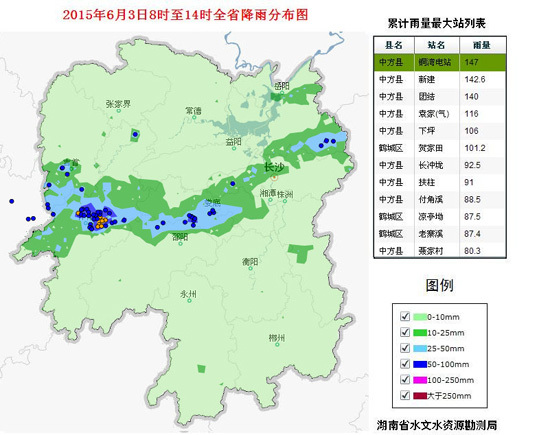Click the blue station dot near 张家界
This screenshot has height=435, width=550.
click(x=135, y=134)
